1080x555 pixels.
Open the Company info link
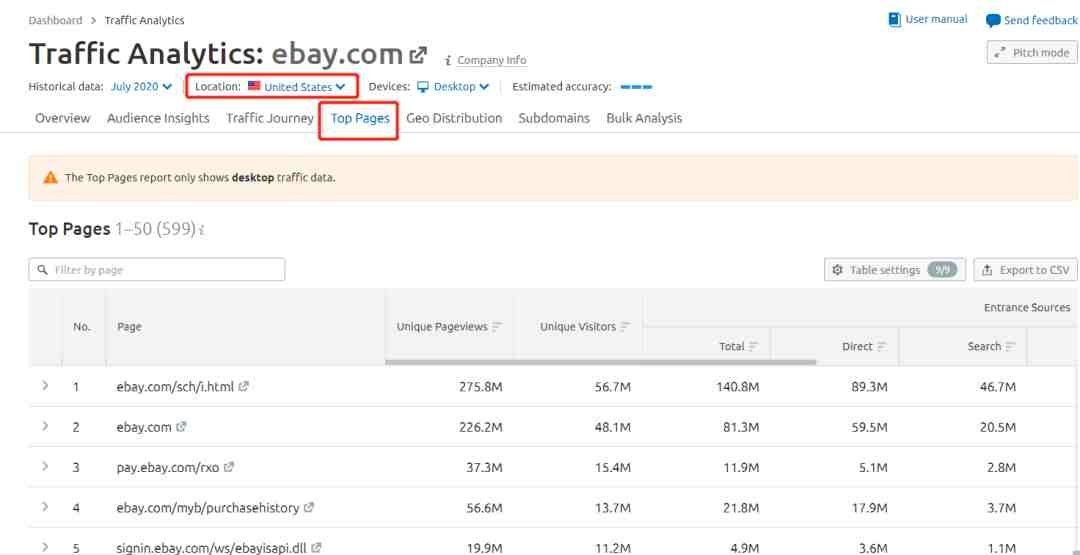[x=492, y=61]
